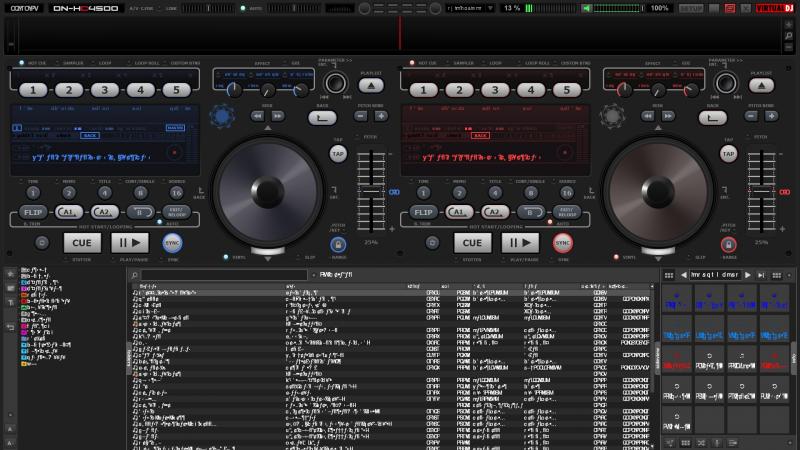Fast-forward seek on the left deck
800x450 pixels.
pyautogui.click(x=278, y=116)
